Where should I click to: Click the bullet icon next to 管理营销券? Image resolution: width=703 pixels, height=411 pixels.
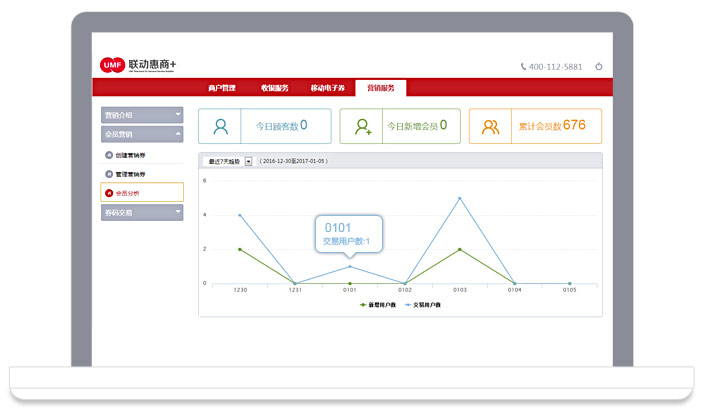109,174
